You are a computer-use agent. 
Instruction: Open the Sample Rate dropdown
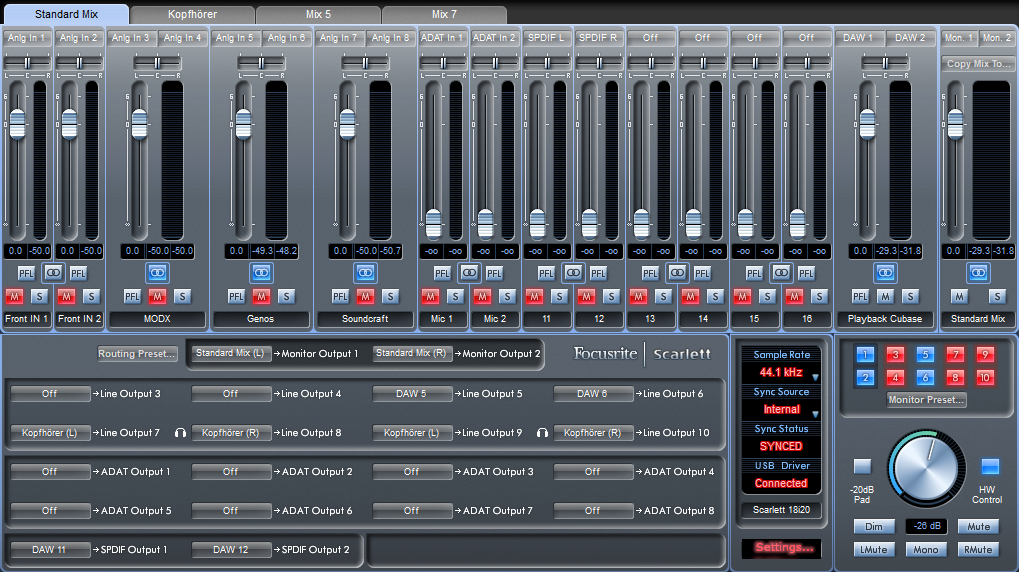[814, 377]
